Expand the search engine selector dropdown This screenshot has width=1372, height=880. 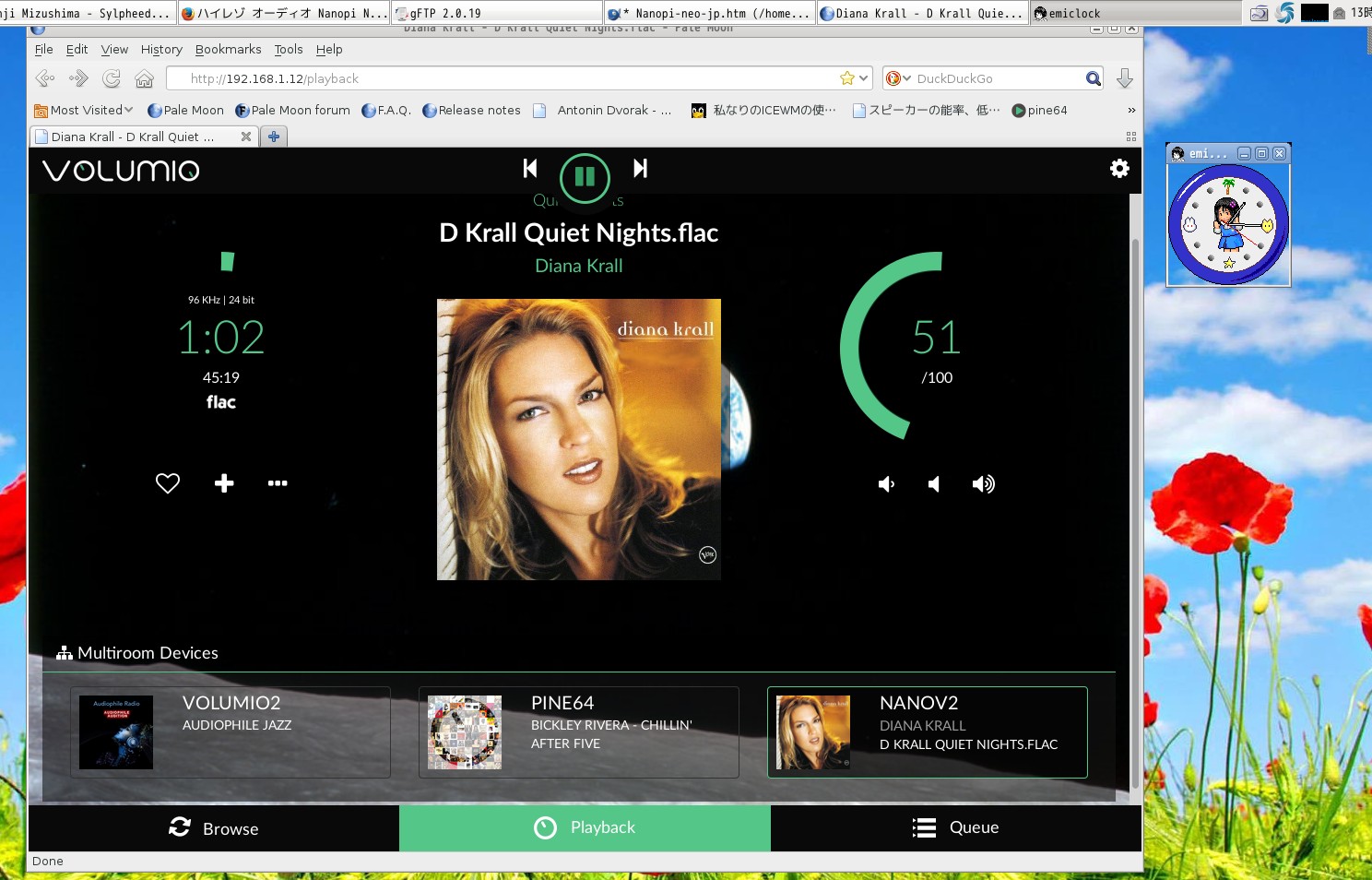click(x=899, y=78)
